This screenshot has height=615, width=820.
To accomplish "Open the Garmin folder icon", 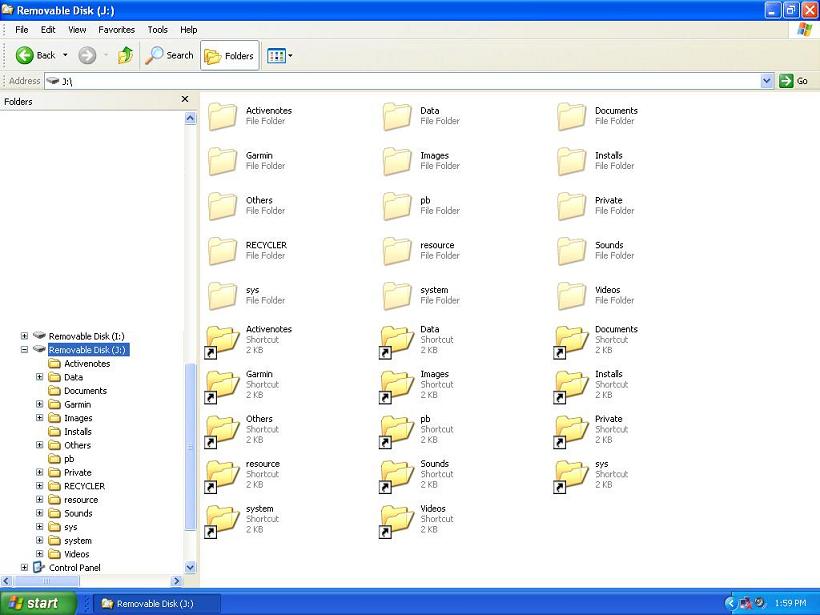I will click(222, 160).
